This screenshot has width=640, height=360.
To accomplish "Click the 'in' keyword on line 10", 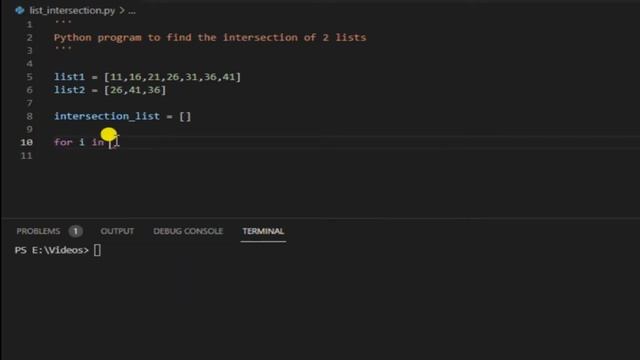I will (x=98, y=142).
